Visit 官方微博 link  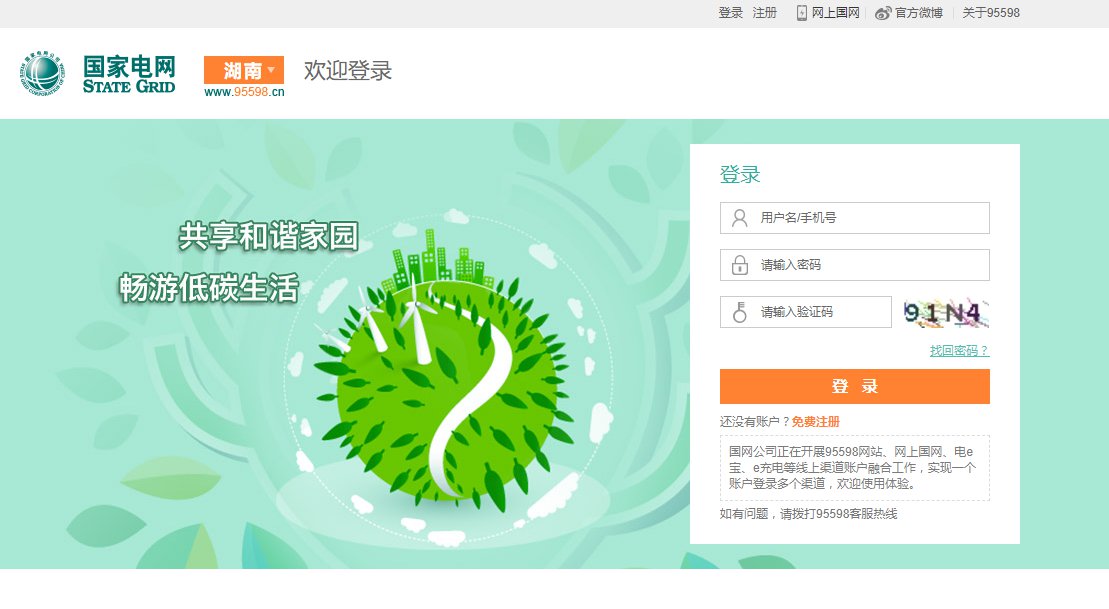coord(919,13)
